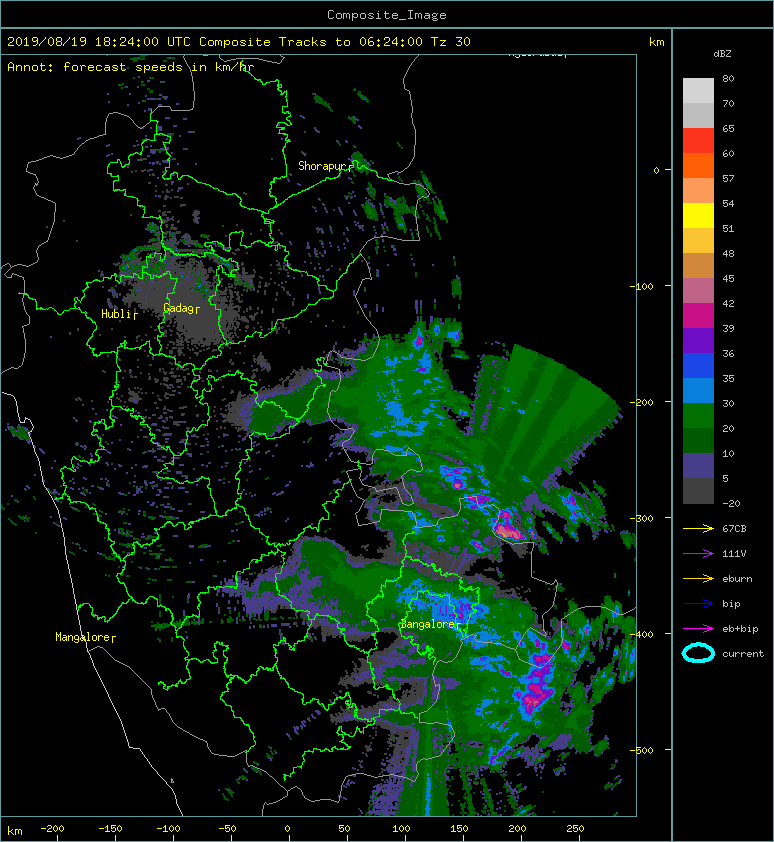Click the '-300' vertical axis tick label
This screenshot has width=774, height=842.
click(642, 518)
